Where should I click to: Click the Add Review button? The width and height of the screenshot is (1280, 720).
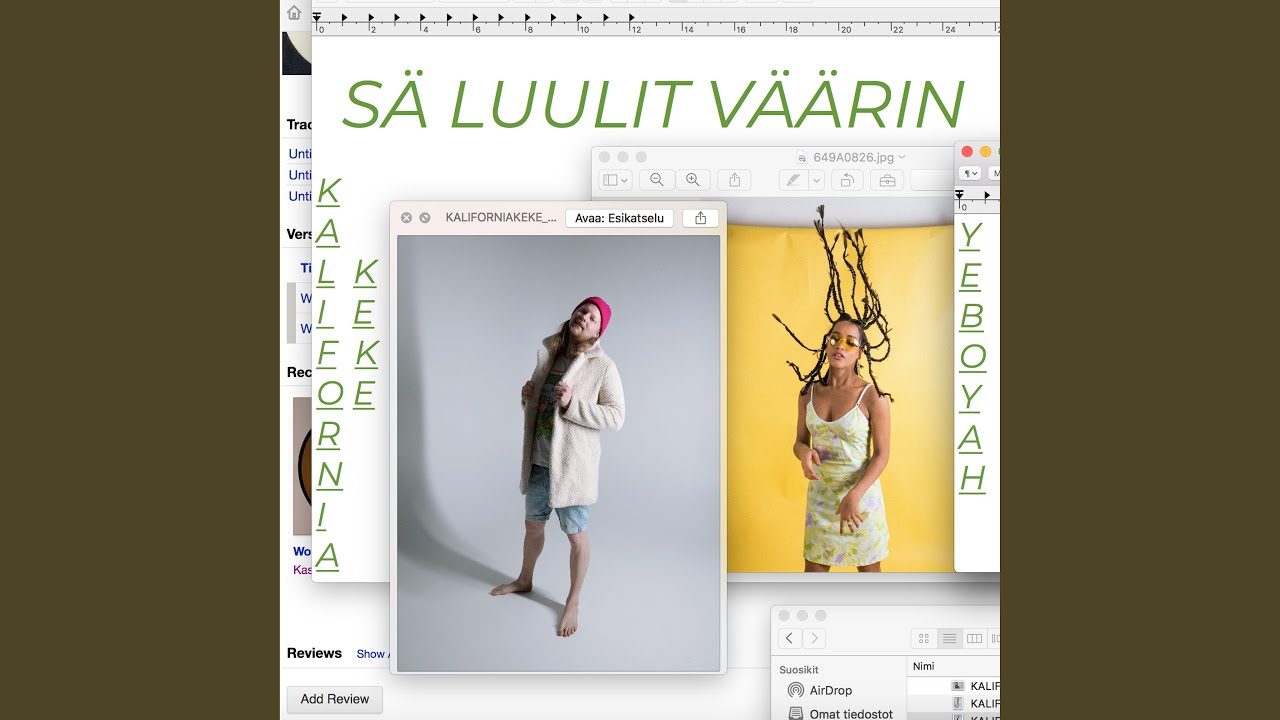pos(335,699)
